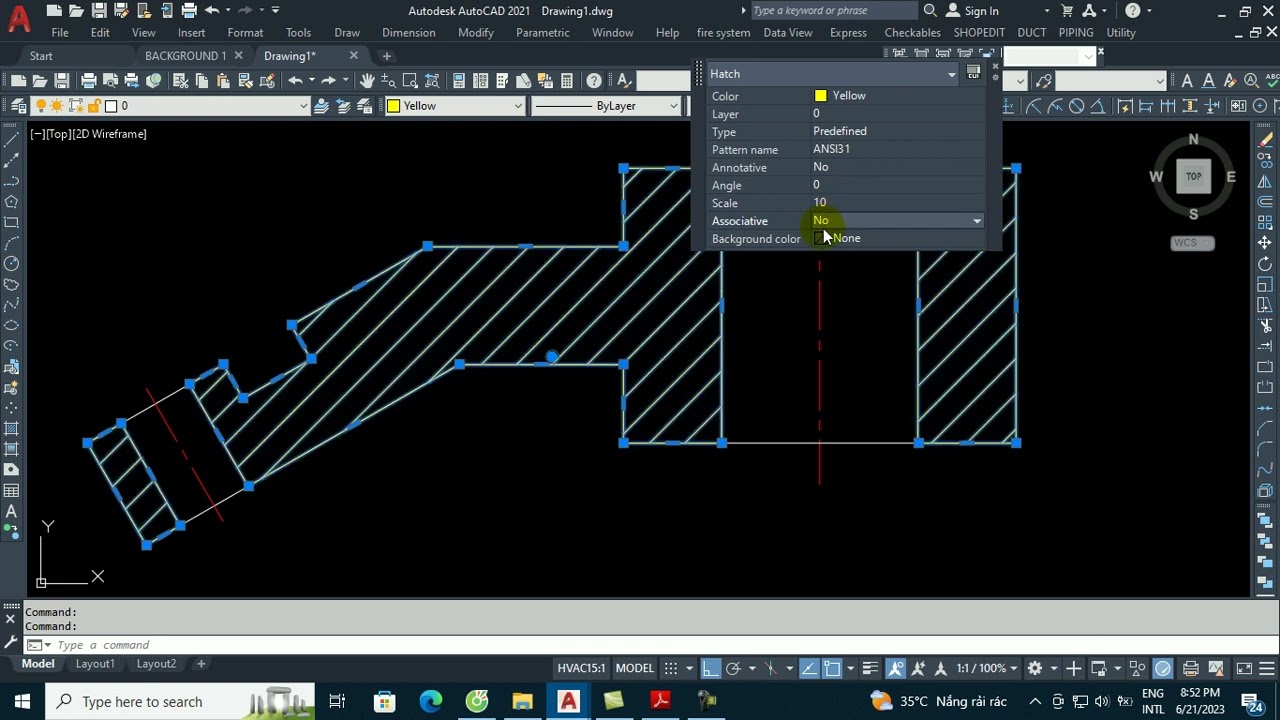Expand the layer 0 dropdown list
The image size is (1280, 720).
303,106
